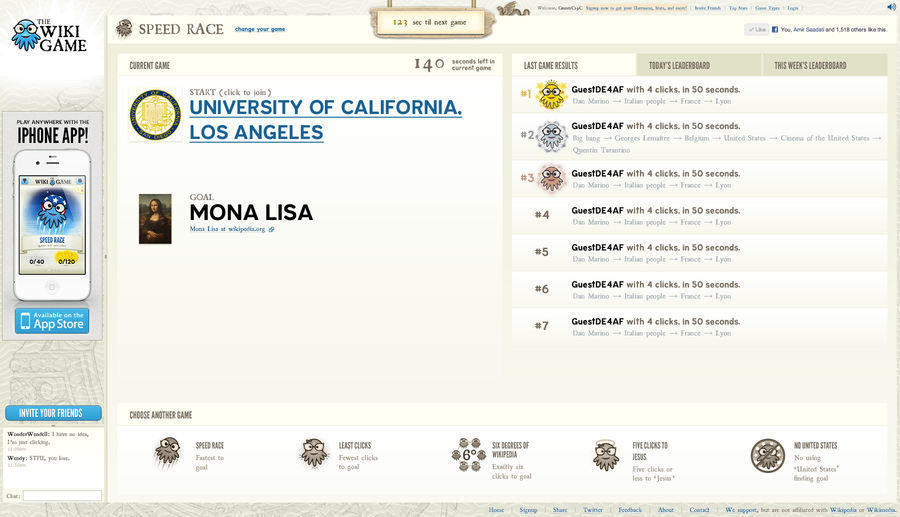Mute sound with the speaker icon

(891, 7)
